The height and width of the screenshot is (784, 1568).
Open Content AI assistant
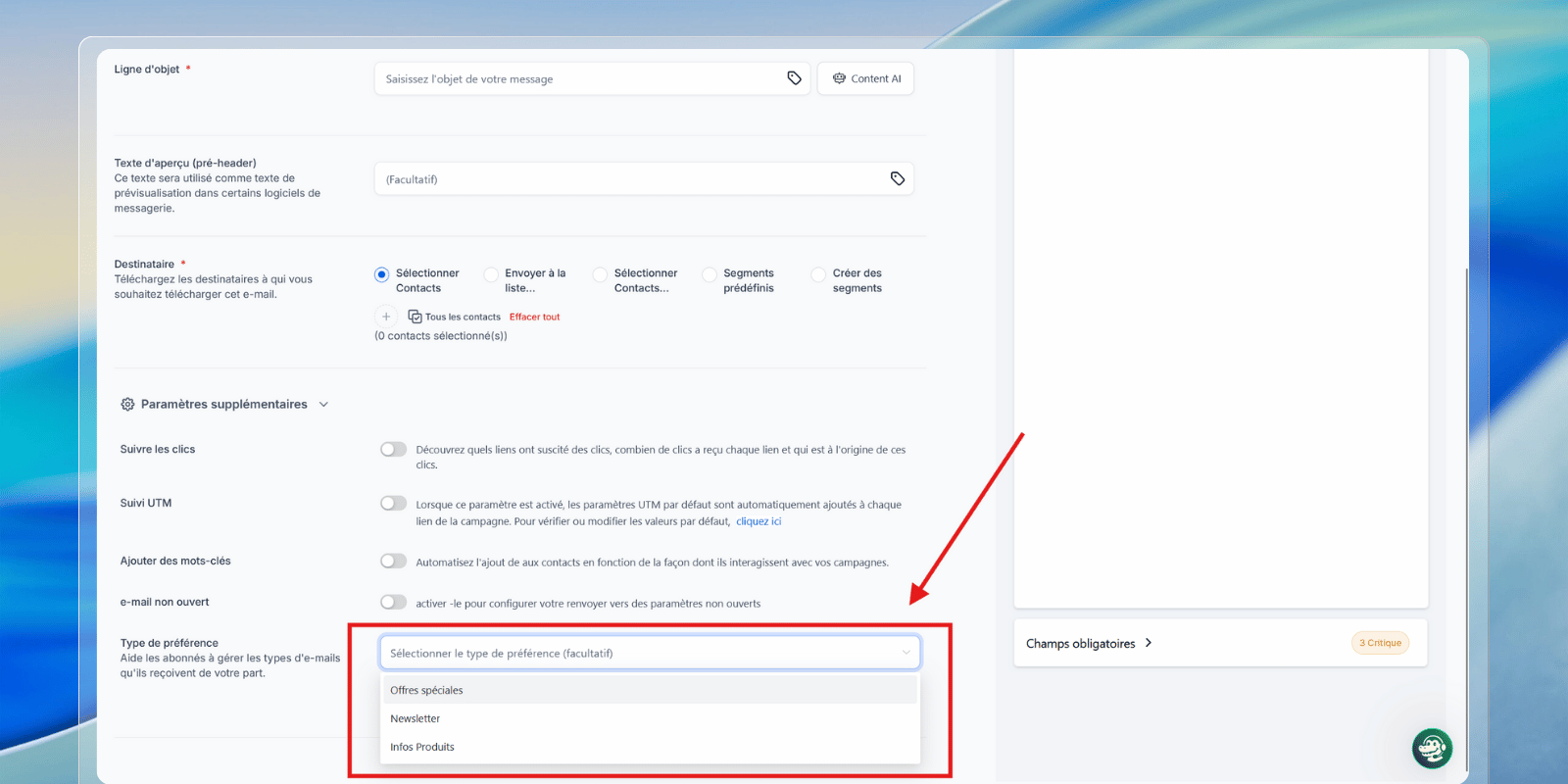point(865,78)
